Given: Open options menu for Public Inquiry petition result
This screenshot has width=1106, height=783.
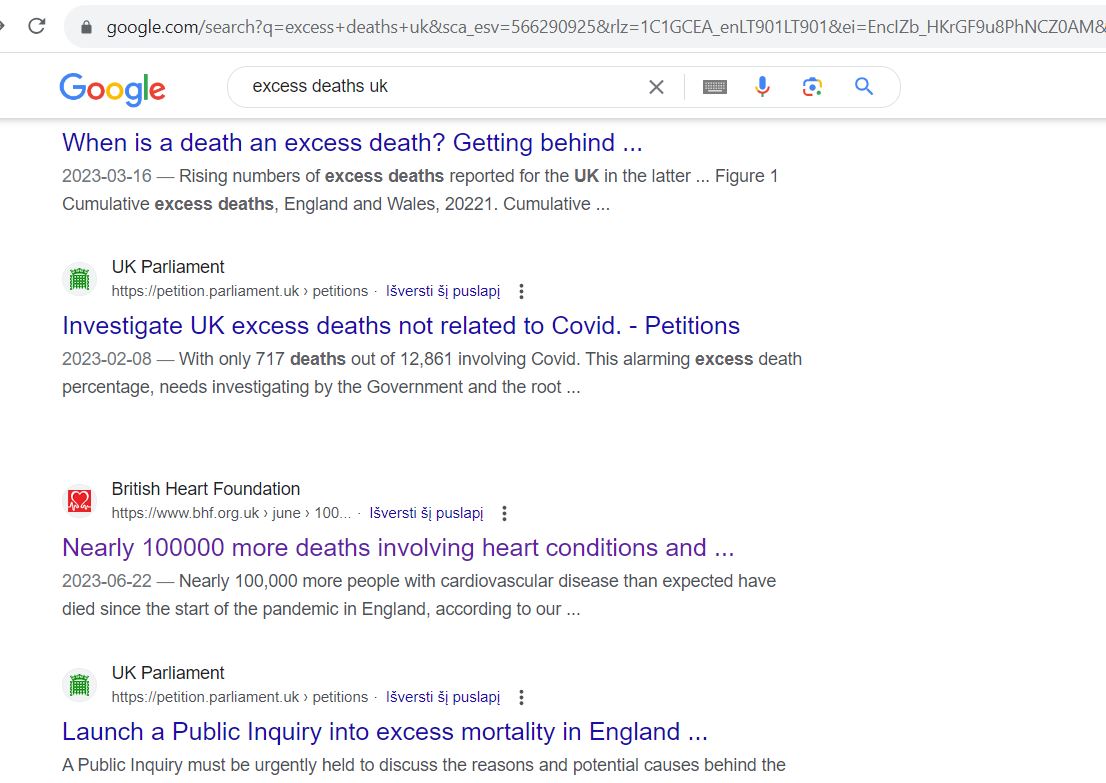Looking at the screenshot, I should coord(521,698).
